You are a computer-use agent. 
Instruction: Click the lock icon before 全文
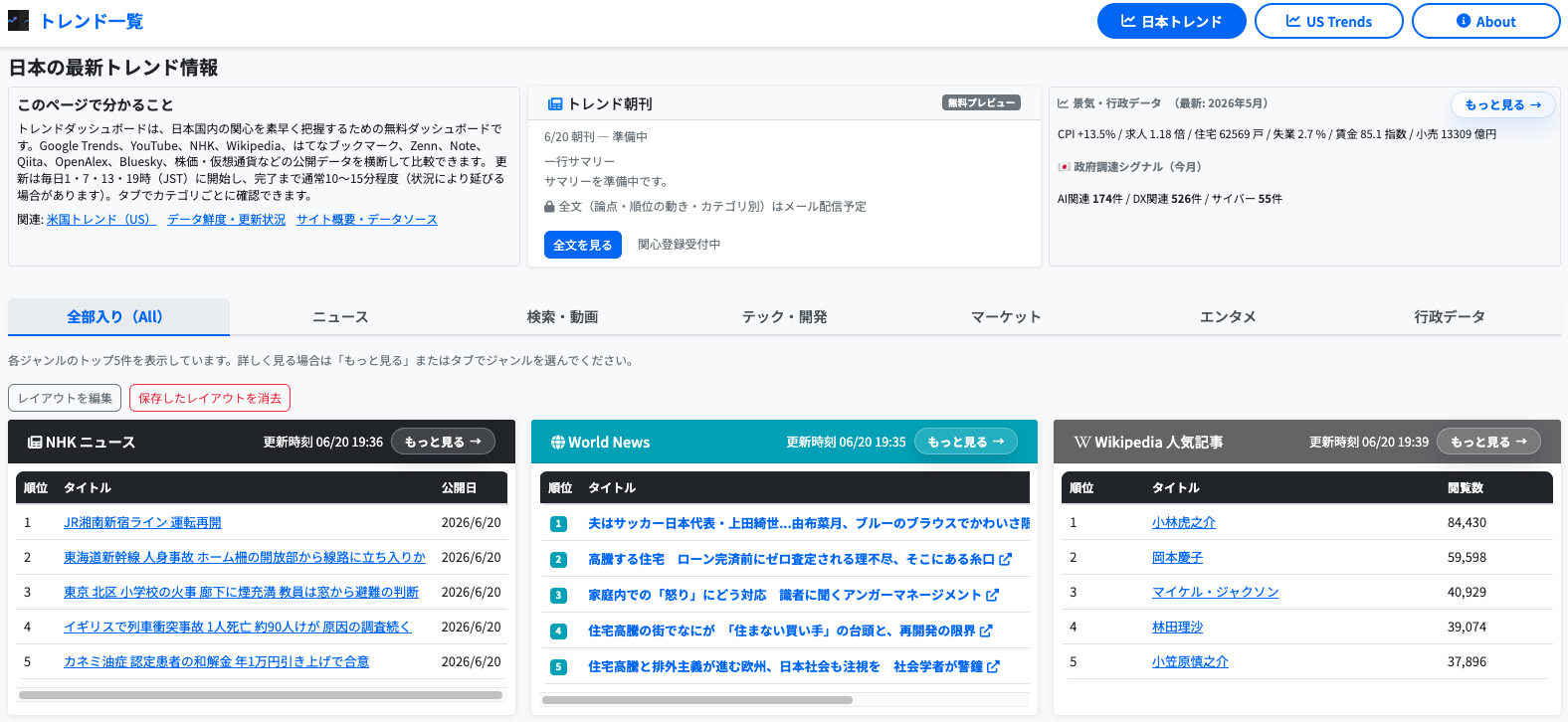tap(549, 207)
